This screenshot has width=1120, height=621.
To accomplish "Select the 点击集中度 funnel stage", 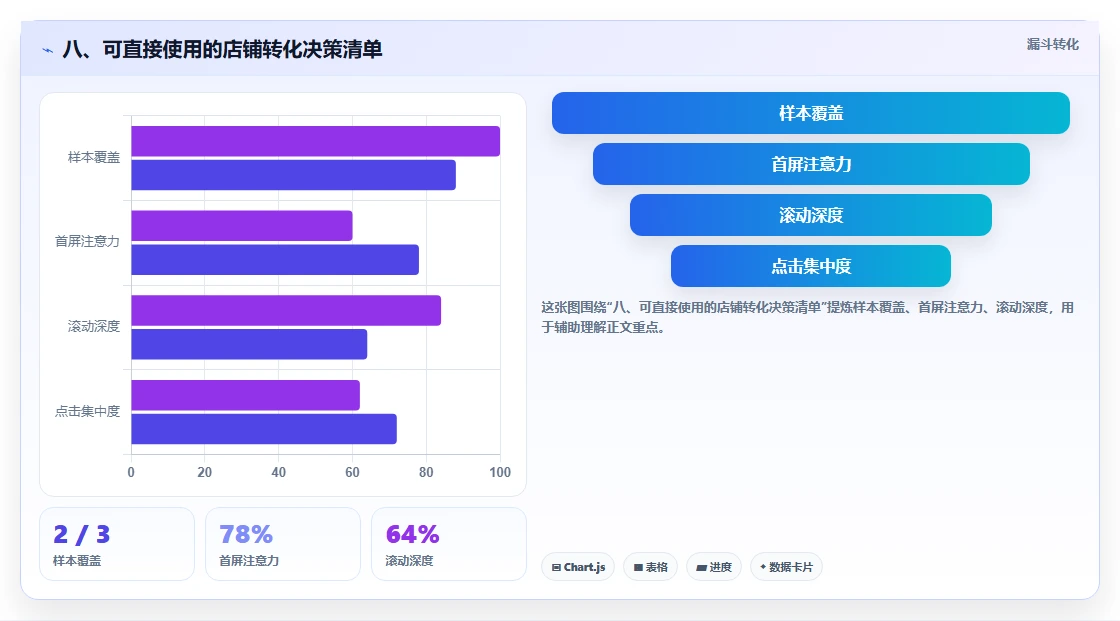I will (811, 266).
